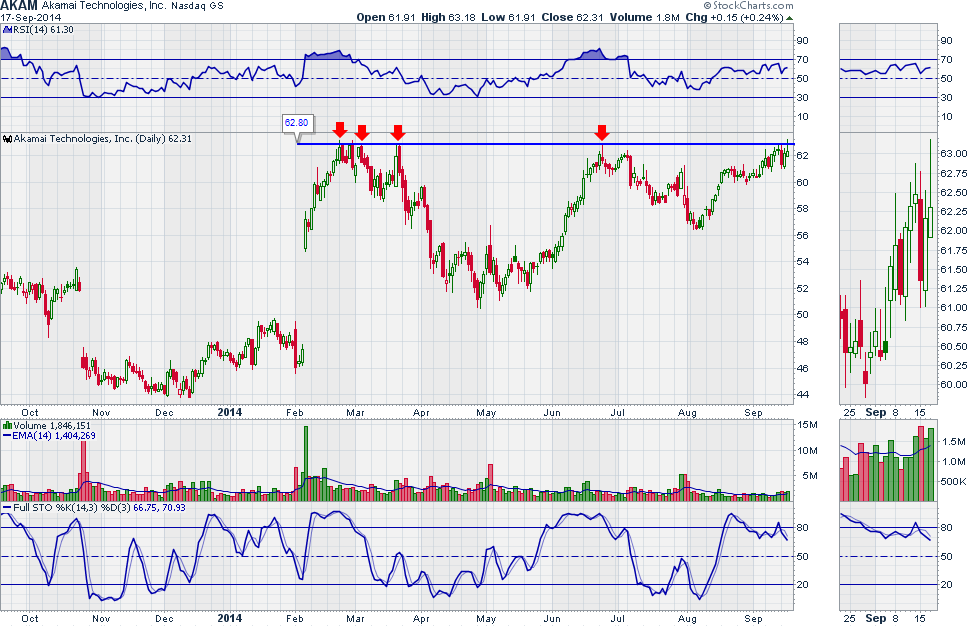Click the Aug label on the bottom stochastic axis
This screenshot has height=626, width=967.
point(687,619)
